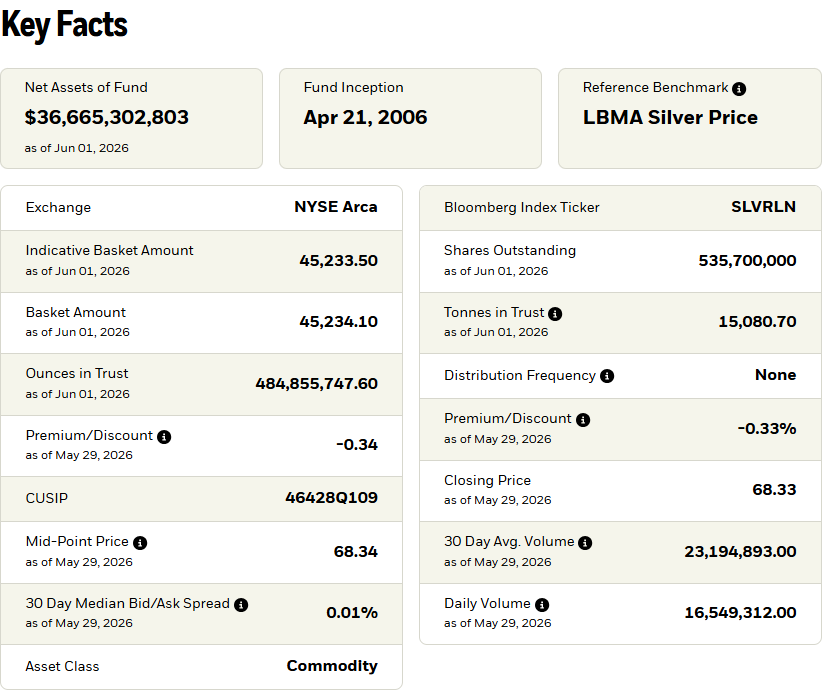Open 30 Day Median Bid/Ask Spread info

[241, 605]
